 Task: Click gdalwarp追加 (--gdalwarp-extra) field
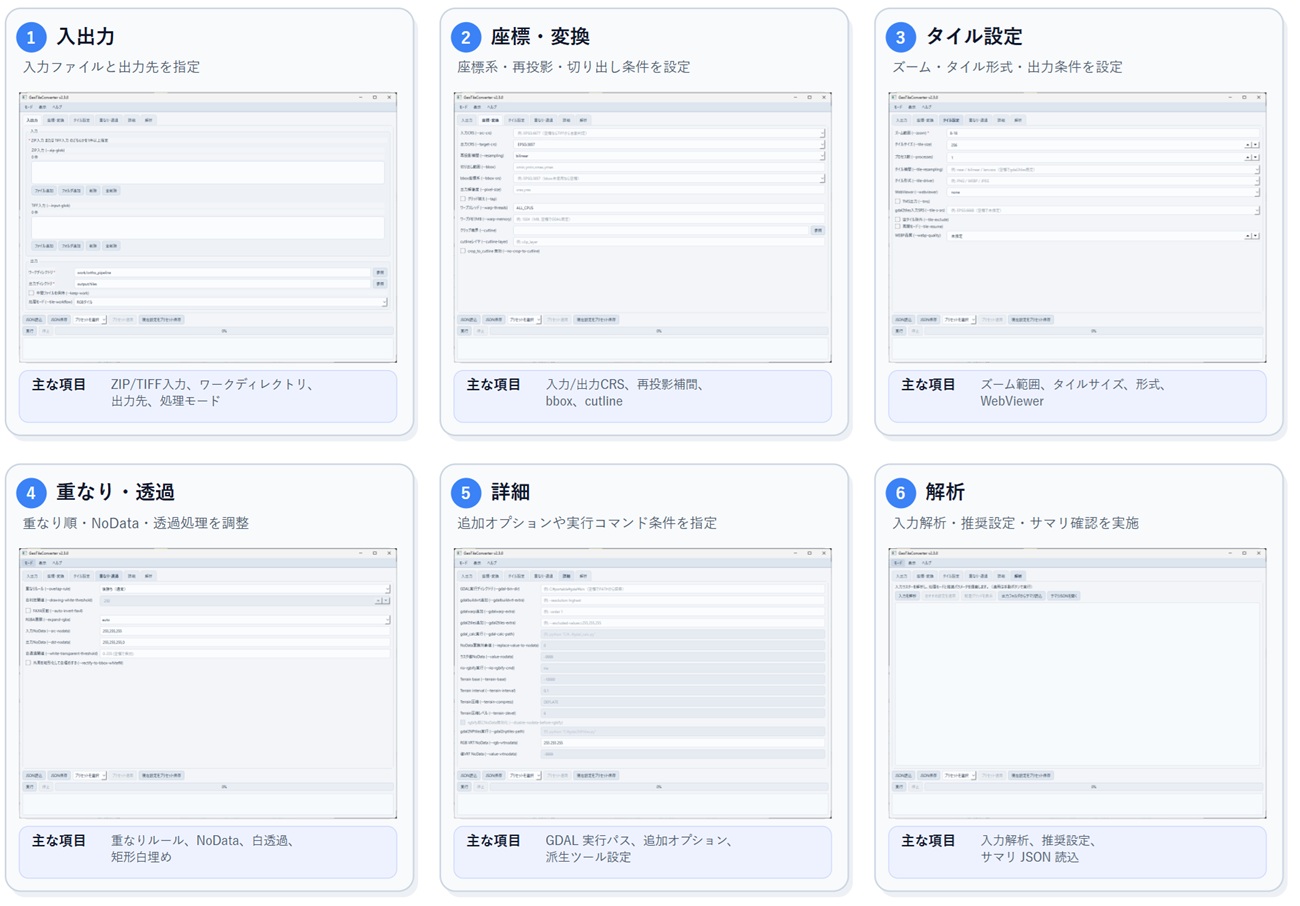(x=683, y=611)
